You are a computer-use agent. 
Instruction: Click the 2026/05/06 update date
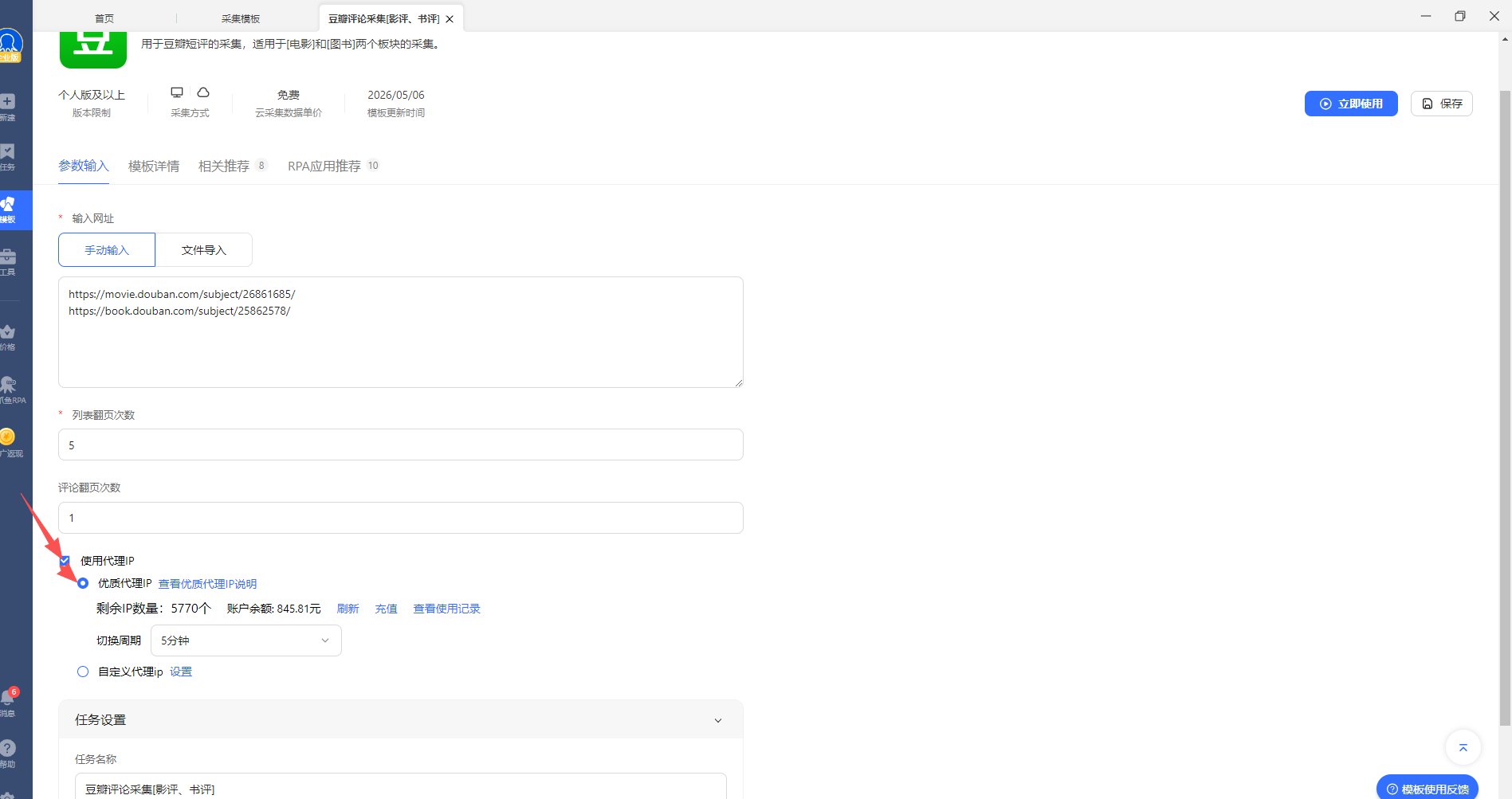(396, 95)
